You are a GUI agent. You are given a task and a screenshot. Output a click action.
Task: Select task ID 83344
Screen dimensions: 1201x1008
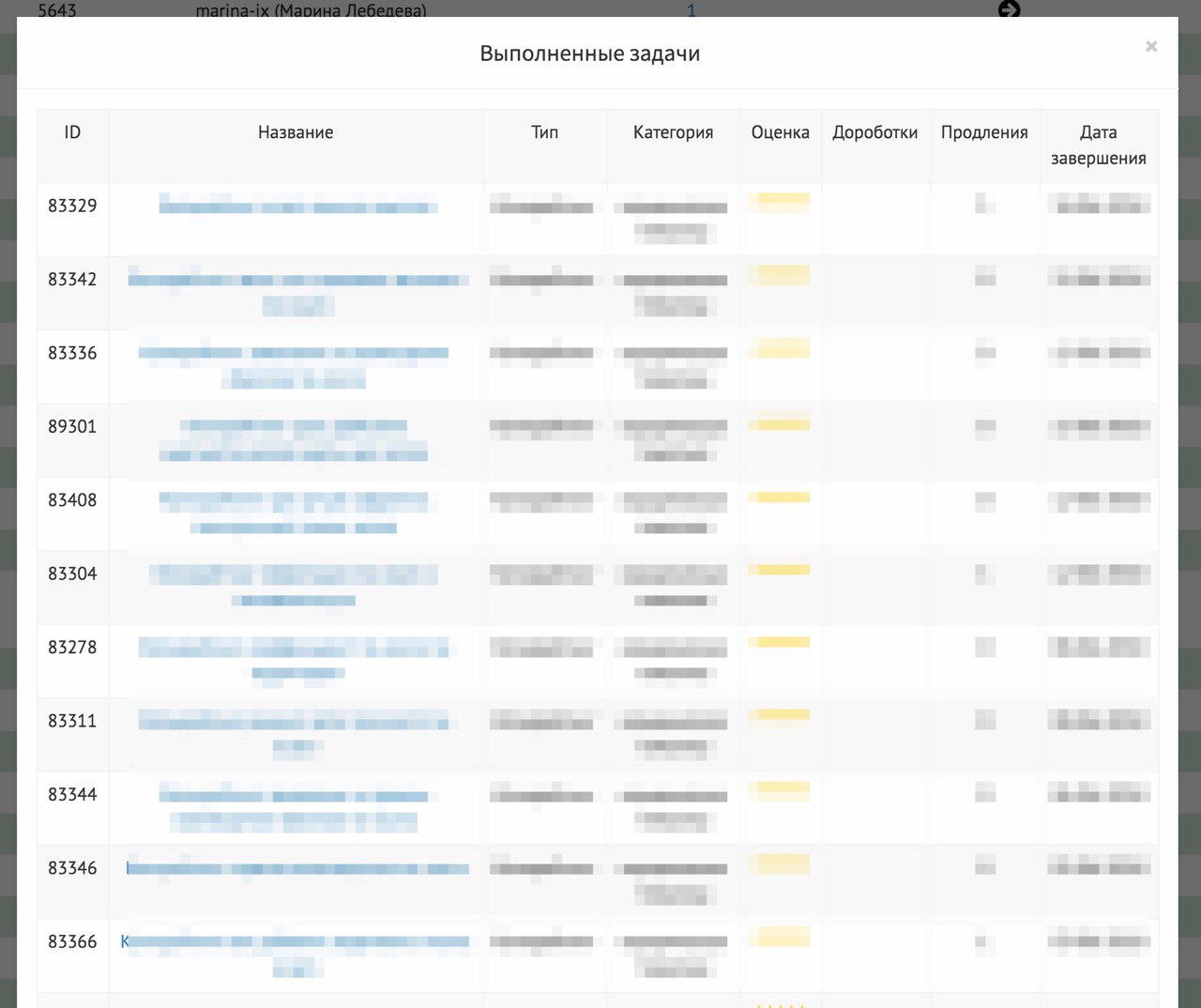coord(72,794)
